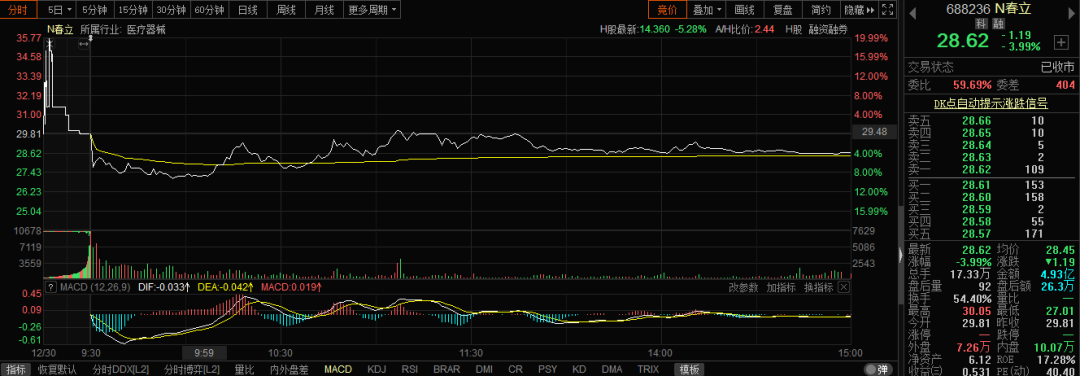Viewport: 1080px width, 376px height.
Task: Open the 模板 template button
Action: pos(688,369)
